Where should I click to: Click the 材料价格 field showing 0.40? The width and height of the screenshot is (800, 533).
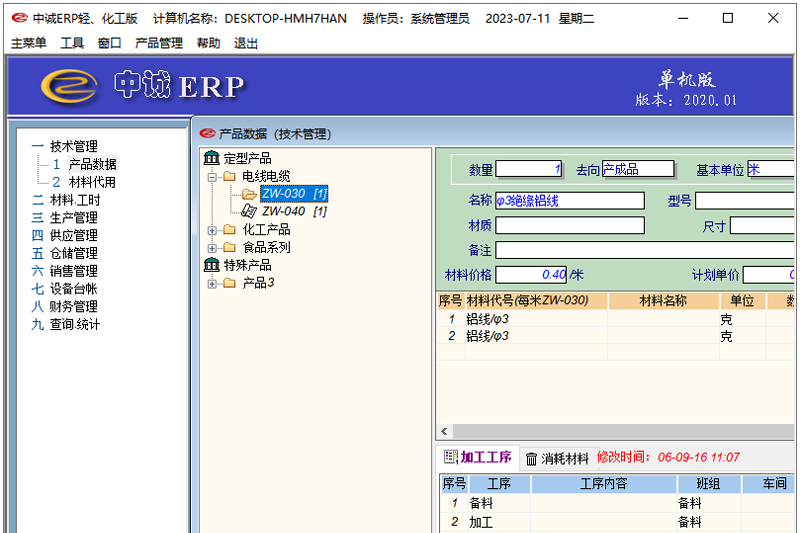click(x=531, y=275)
